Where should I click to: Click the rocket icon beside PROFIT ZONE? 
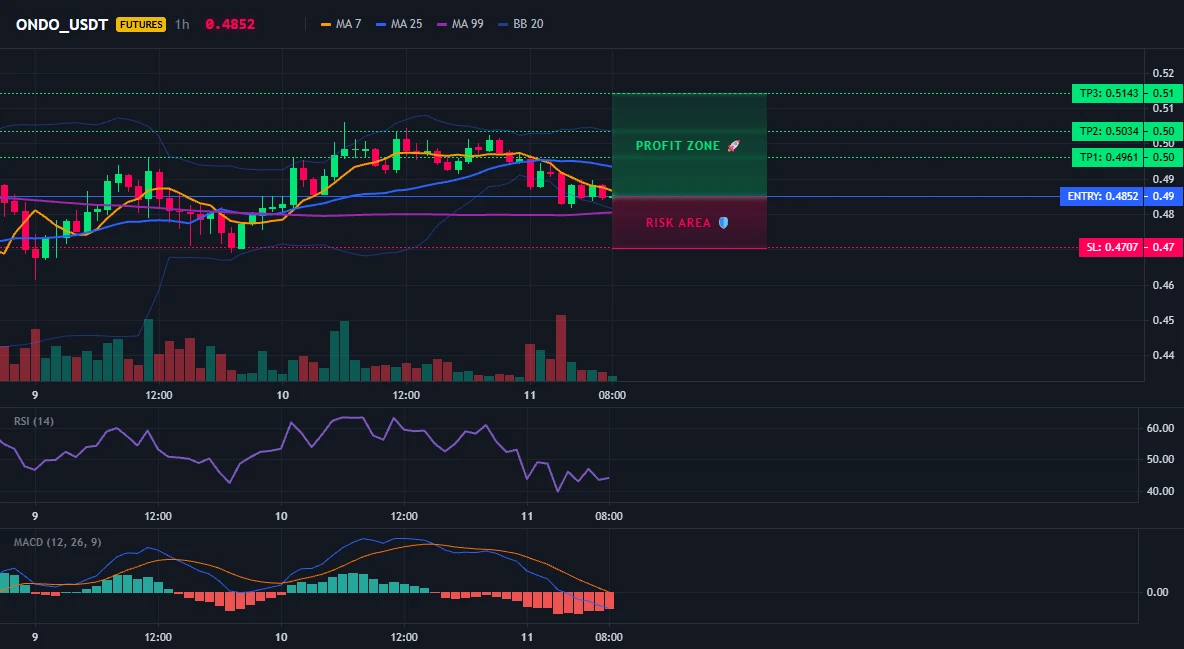pyautogui.click(x=733, y=146)
